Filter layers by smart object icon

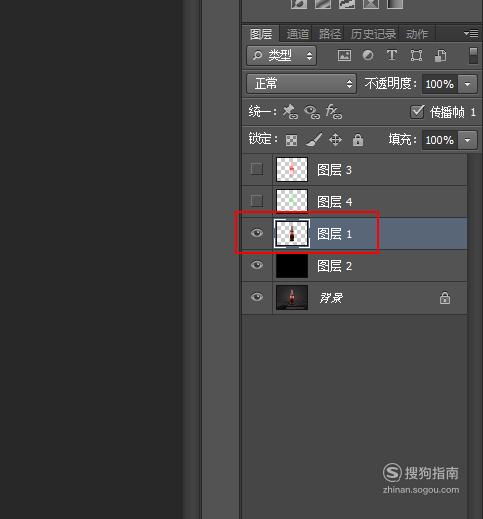(x=440, y=56)
